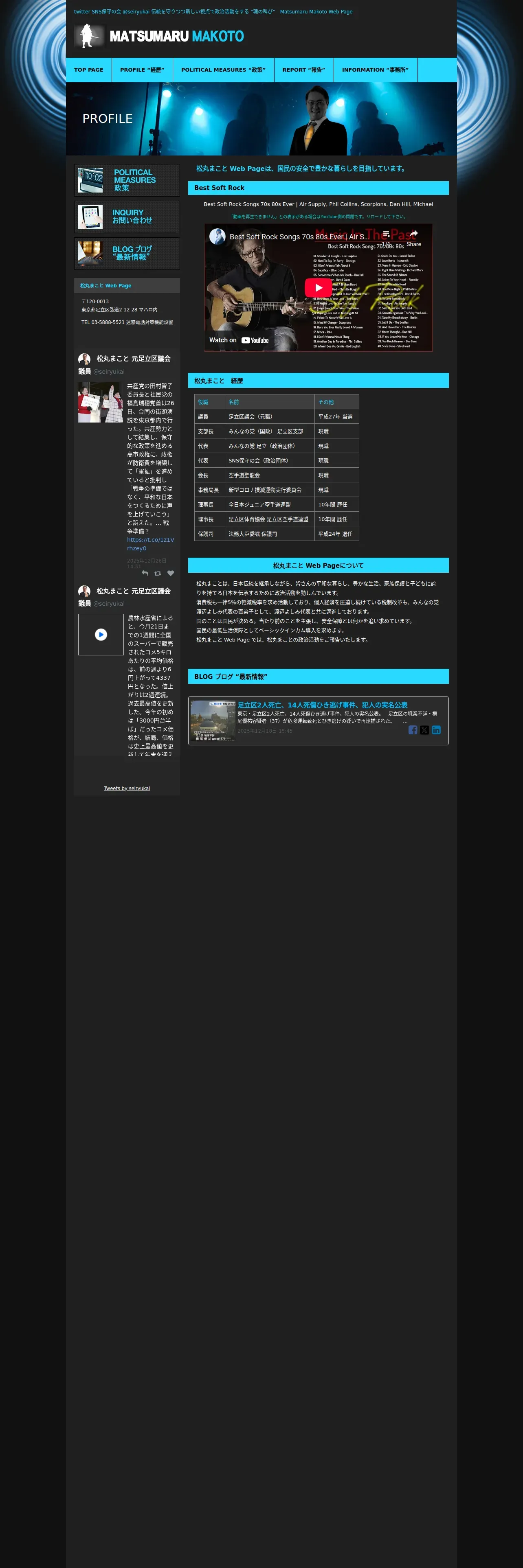
Task: Open the t.co link in first tweet
Action: (x=150, y=544)
